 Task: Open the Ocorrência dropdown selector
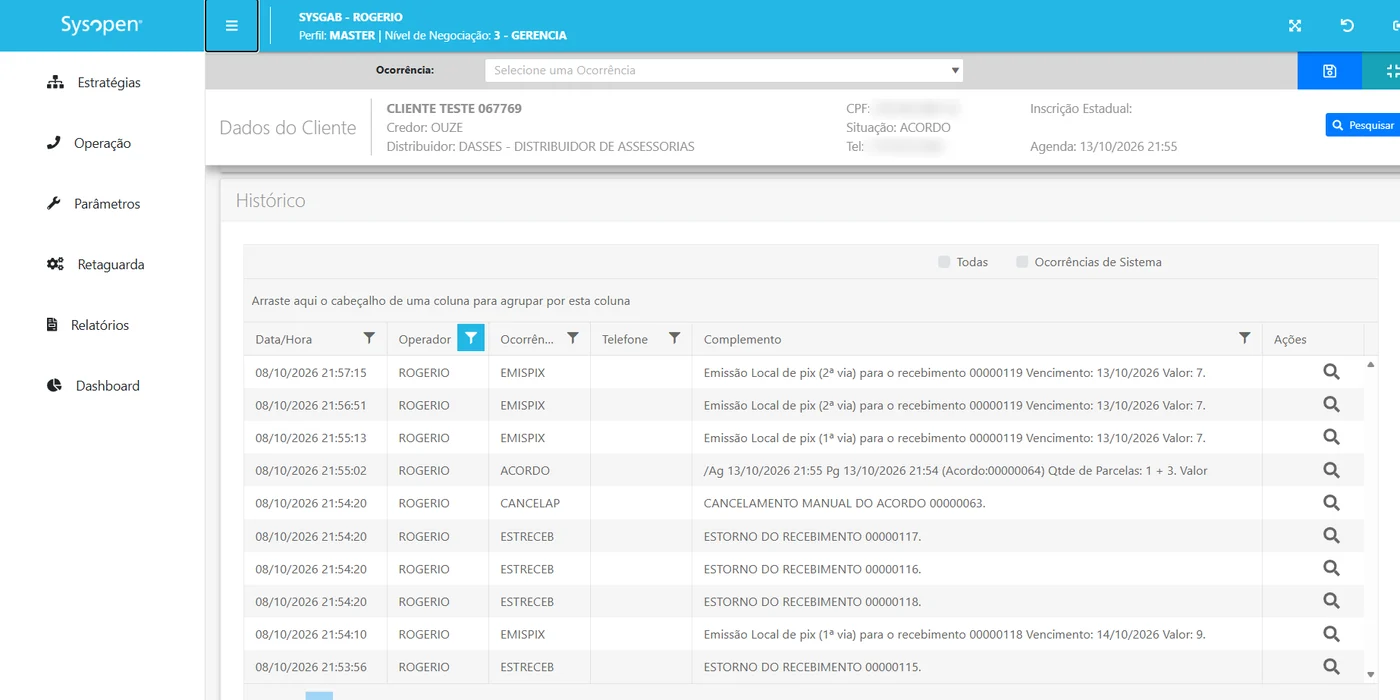pos(724,70)
